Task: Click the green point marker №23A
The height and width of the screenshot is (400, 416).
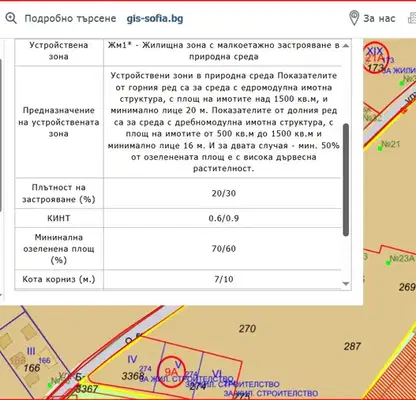Action: point(388,263)
